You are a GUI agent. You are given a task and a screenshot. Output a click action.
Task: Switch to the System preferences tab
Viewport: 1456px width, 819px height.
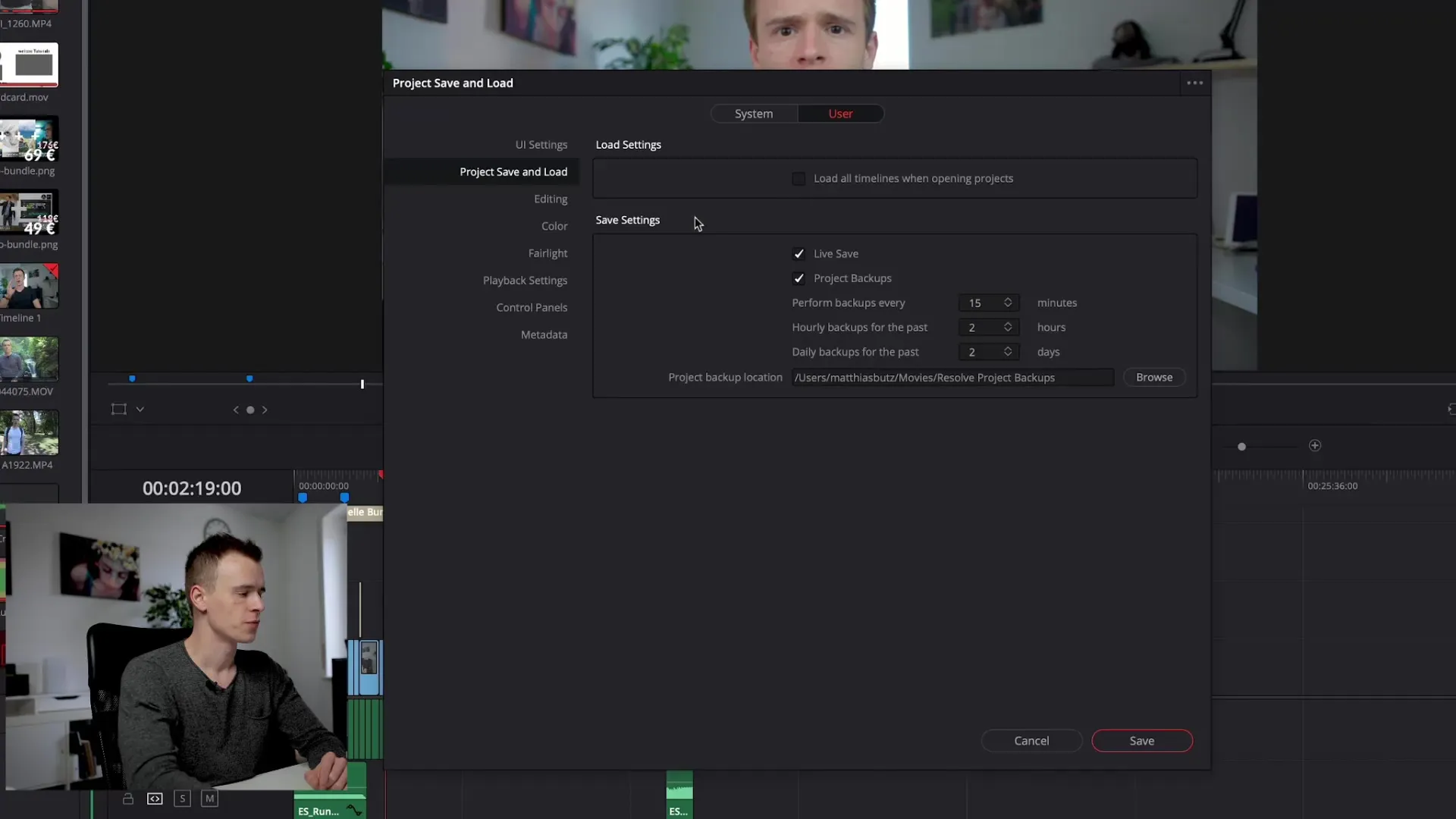(754, 114)
